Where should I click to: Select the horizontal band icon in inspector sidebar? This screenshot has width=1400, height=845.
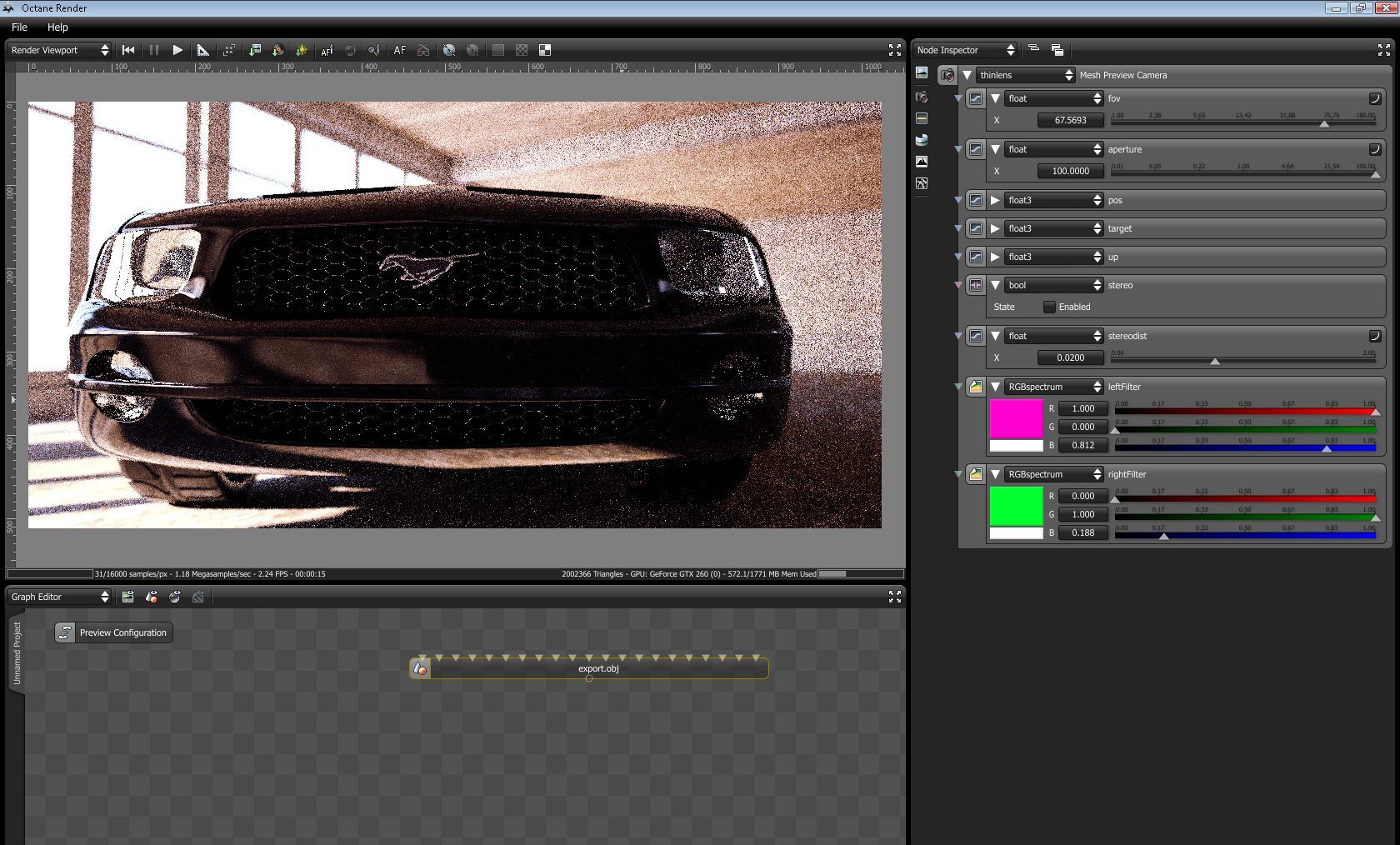[922, 118]
